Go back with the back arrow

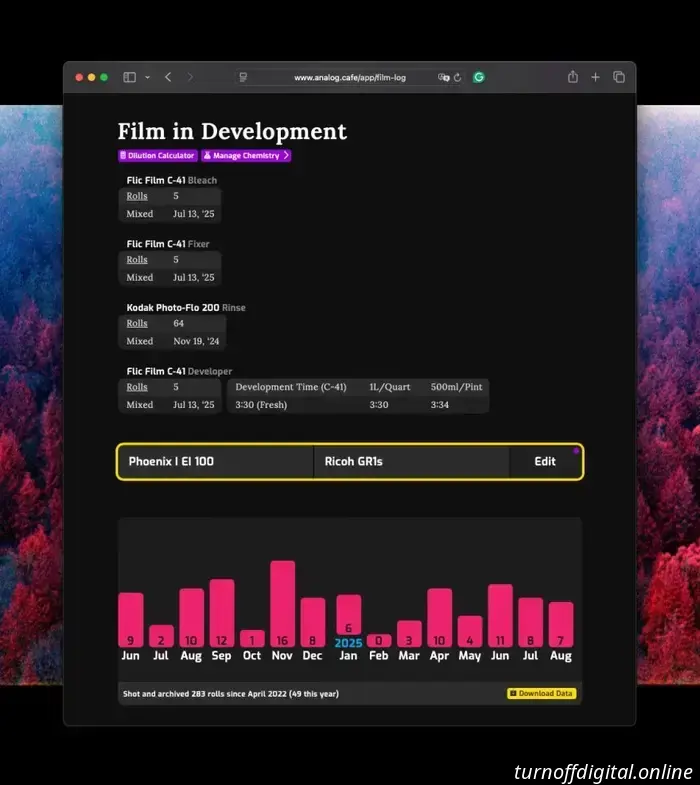(x=168, y=77)
